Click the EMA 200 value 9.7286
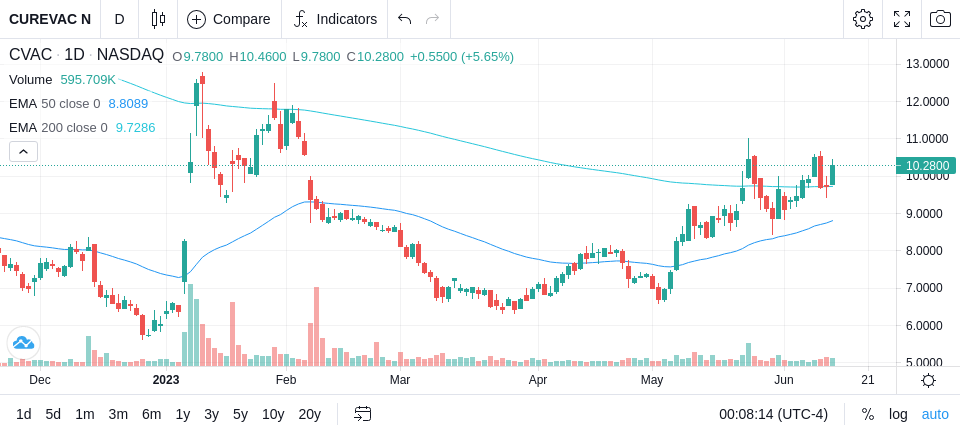 point(135,127)
